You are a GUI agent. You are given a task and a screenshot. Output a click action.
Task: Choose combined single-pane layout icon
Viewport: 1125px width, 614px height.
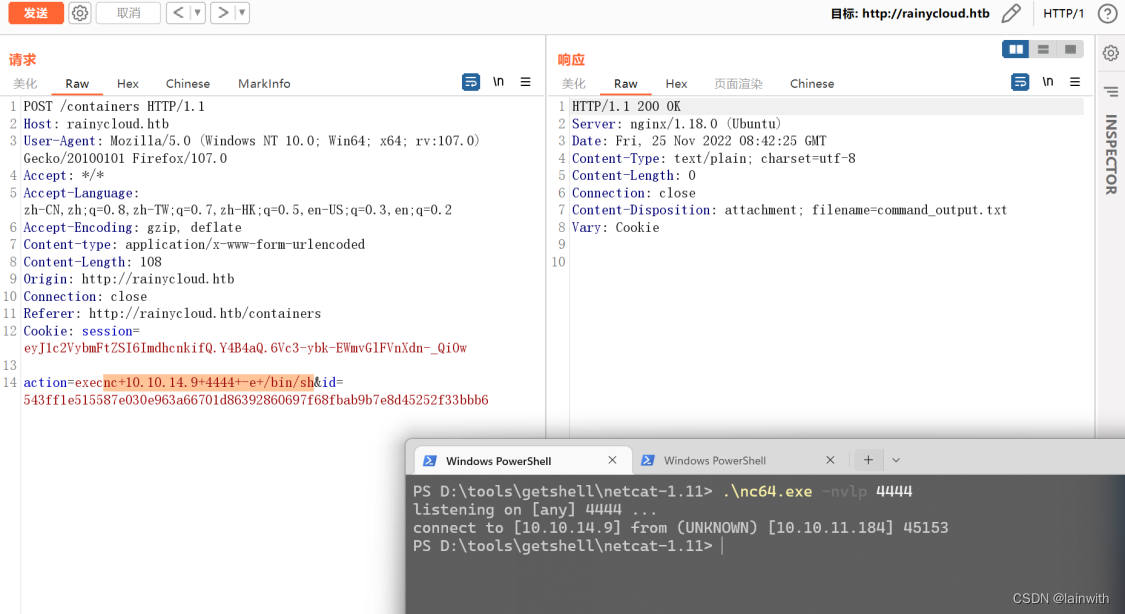point(1070,49)
